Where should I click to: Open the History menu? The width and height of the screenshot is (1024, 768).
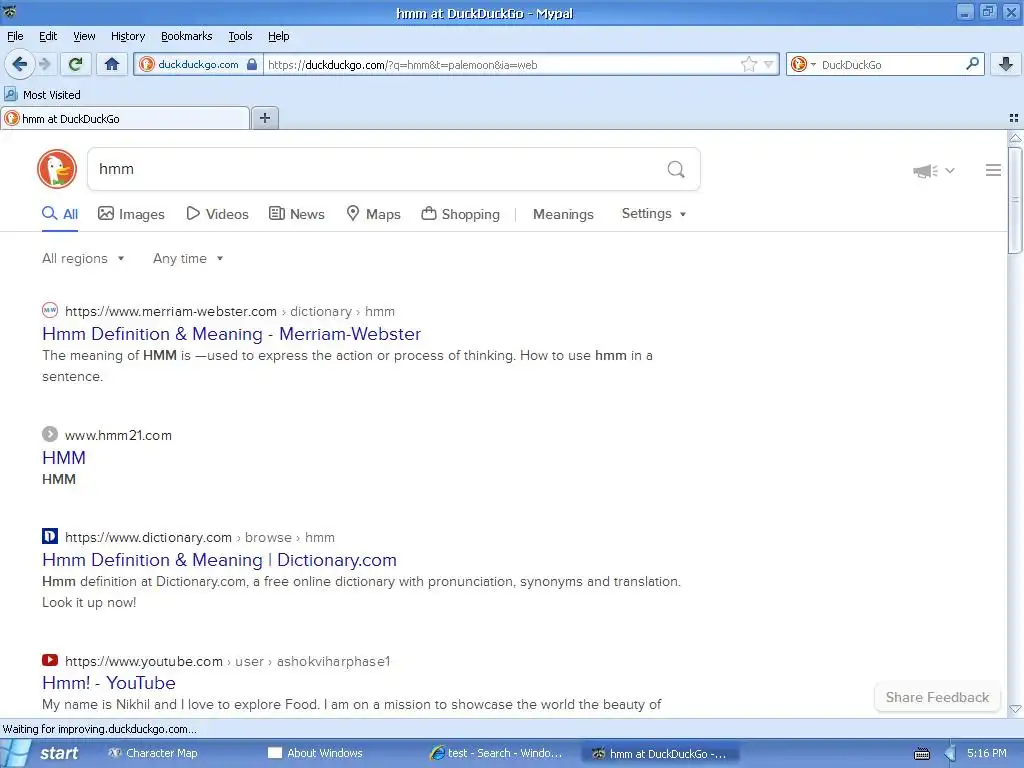coord(127,36)
